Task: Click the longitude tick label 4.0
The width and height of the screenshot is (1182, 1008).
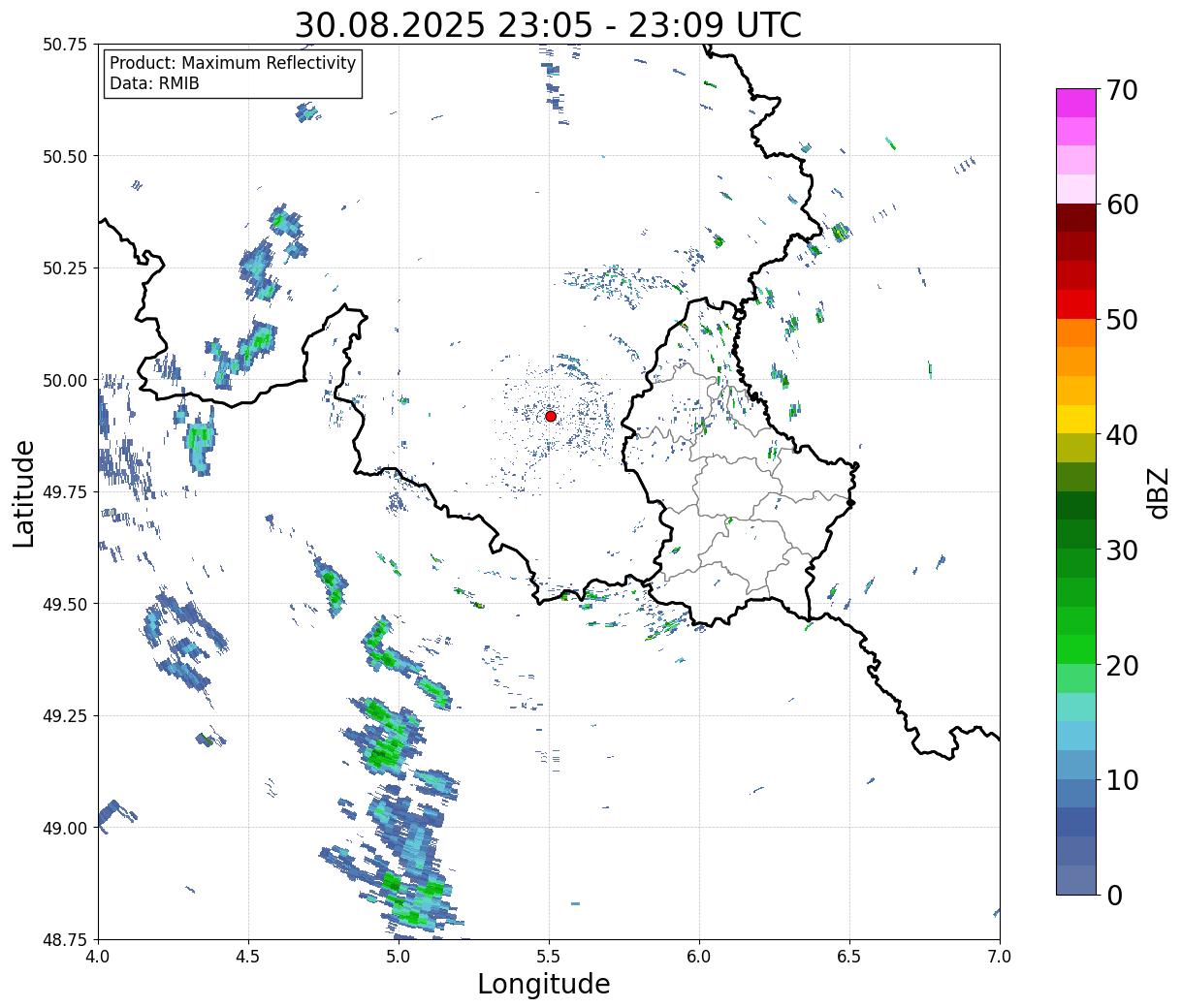Action: tap(98, 957)
